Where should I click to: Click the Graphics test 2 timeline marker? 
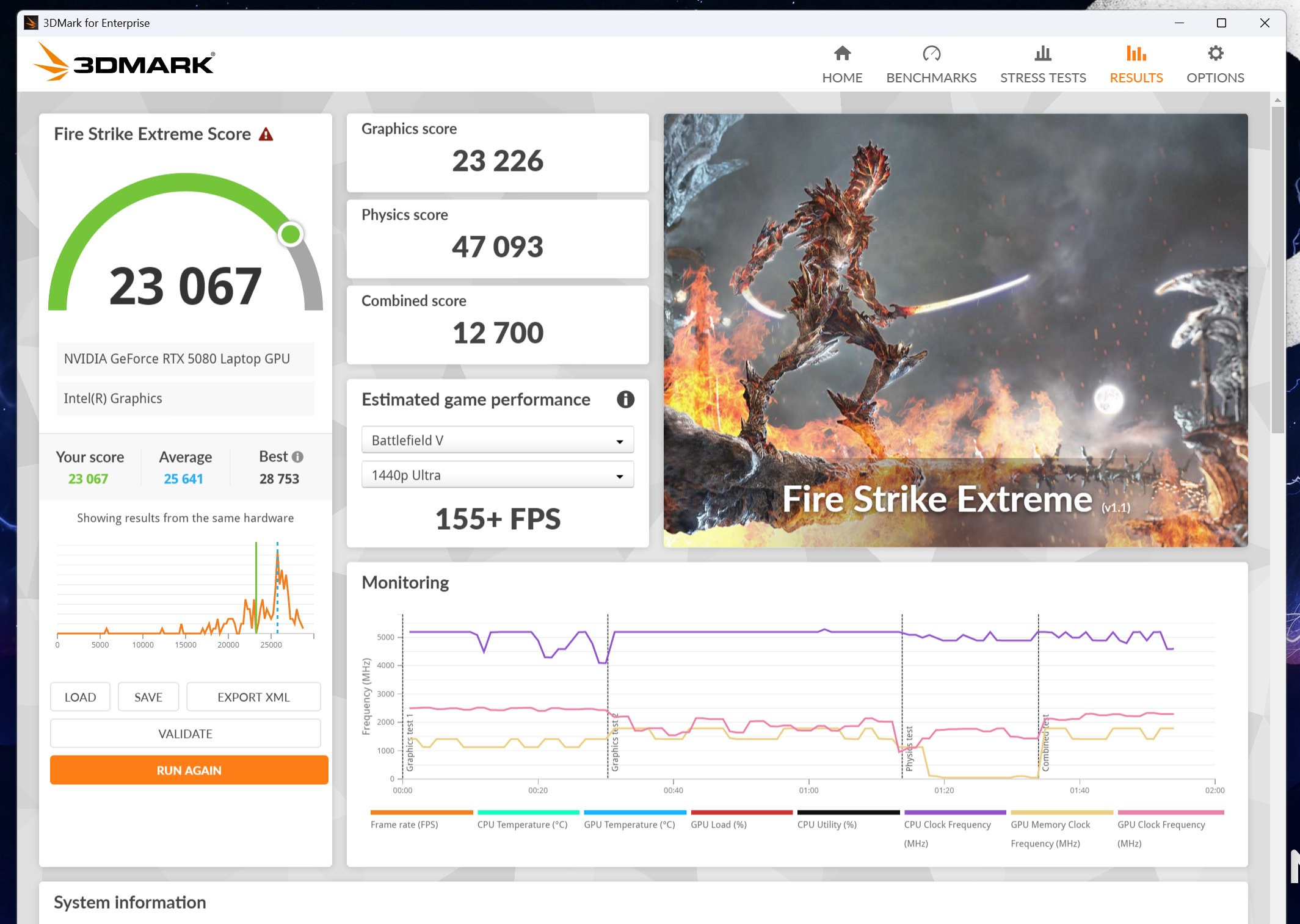point(615,743)
